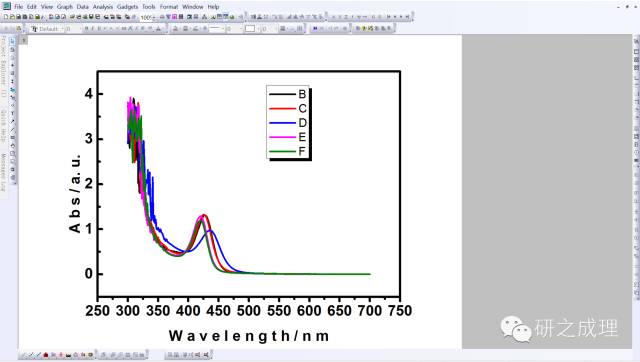The height and width of the screenshot is (362, 640).
Task: Open the Origin application icon menu
Action: point(6,6)
